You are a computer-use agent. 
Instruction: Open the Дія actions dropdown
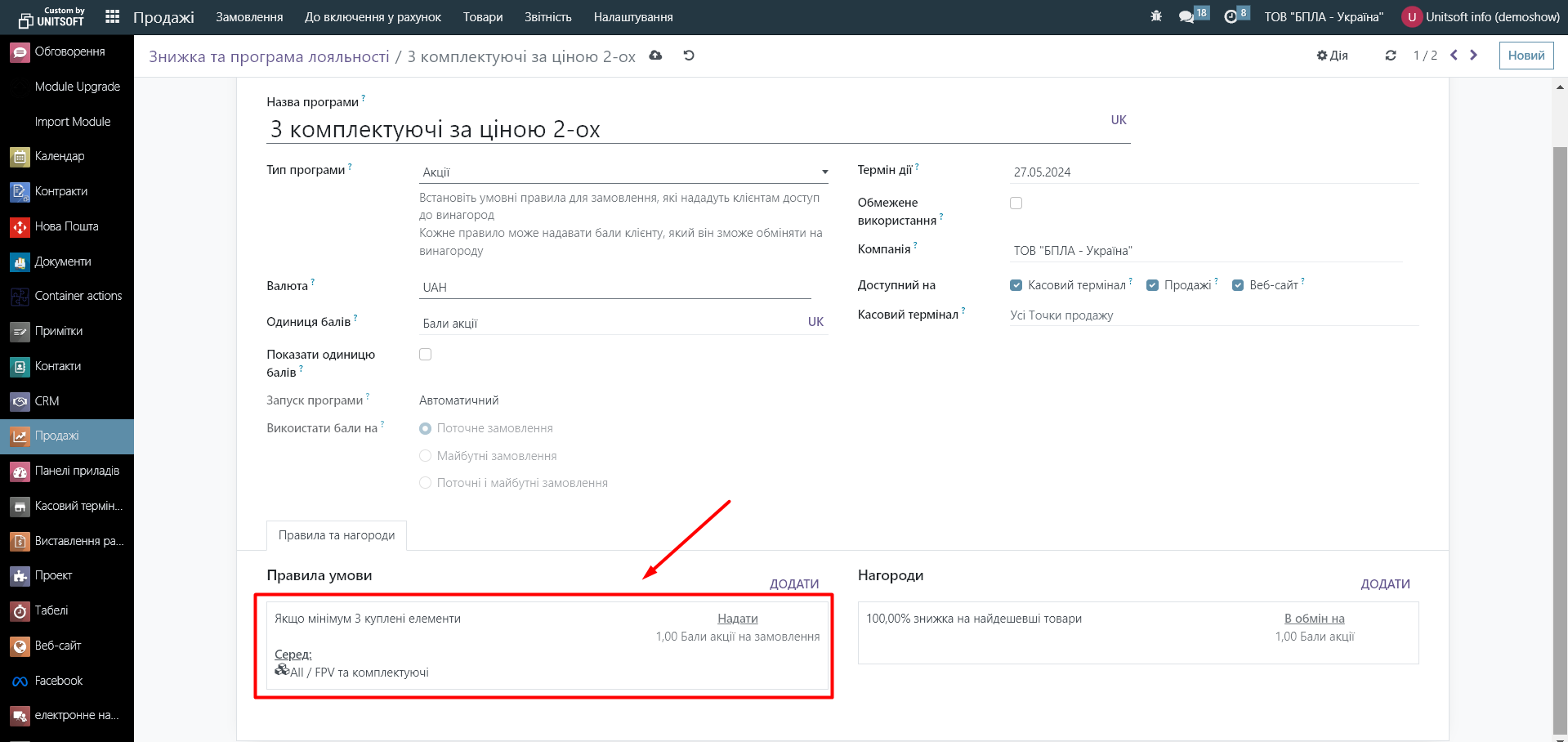coord(1333,56)
